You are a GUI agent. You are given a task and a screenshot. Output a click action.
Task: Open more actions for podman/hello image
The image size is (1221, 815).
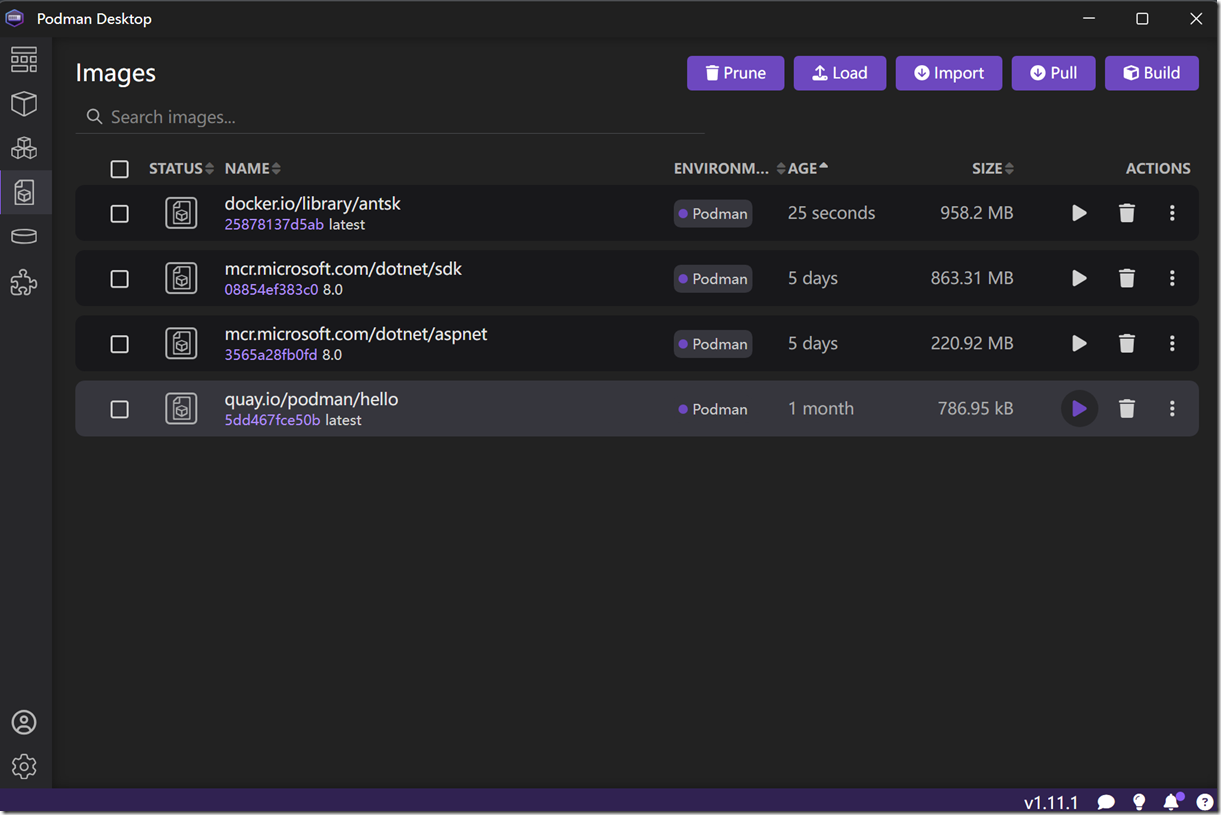tap(1172, 408)
